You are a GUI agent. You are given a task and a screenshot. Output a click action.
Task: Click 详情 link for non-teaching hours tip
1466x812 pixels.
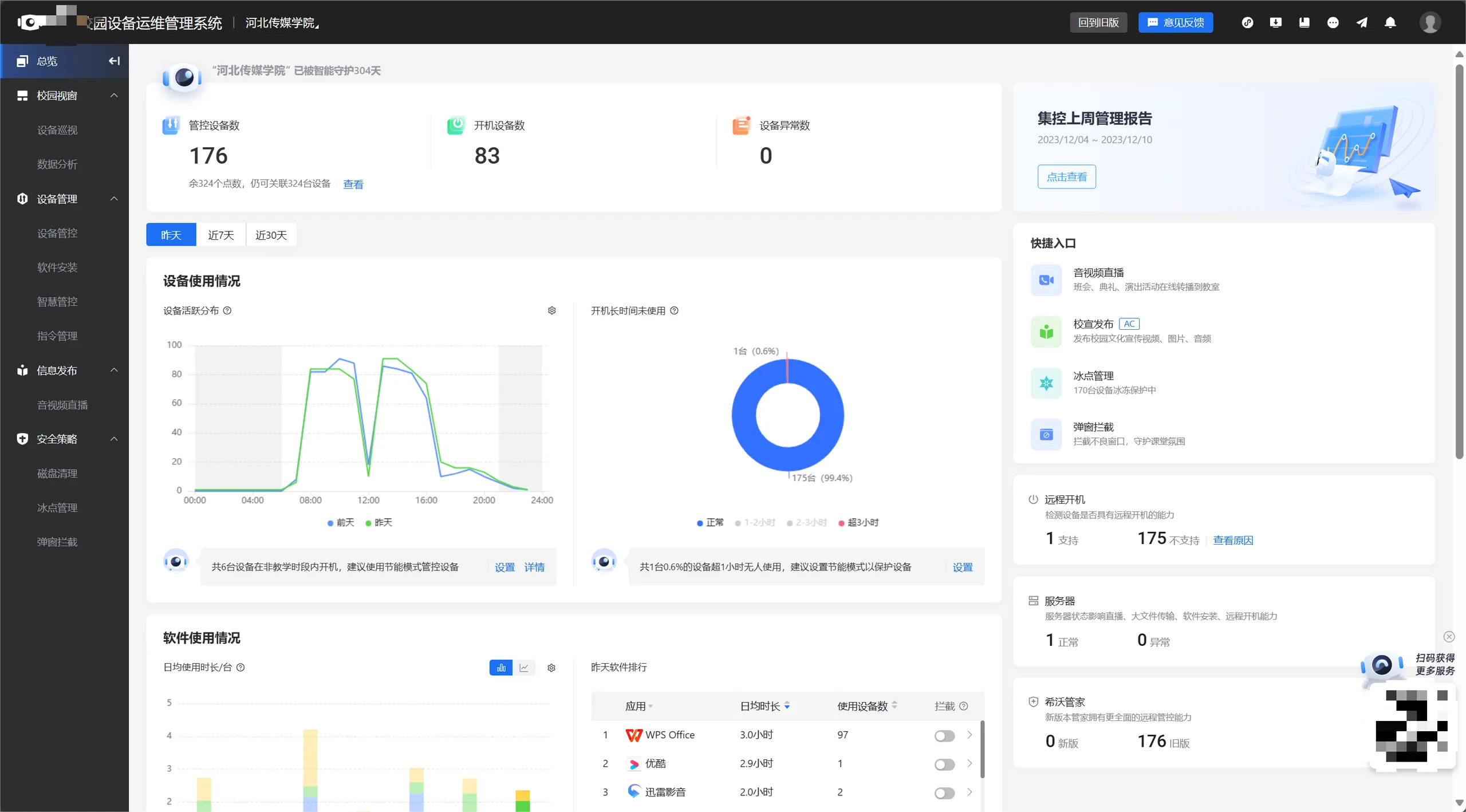(x=534, y=567)
